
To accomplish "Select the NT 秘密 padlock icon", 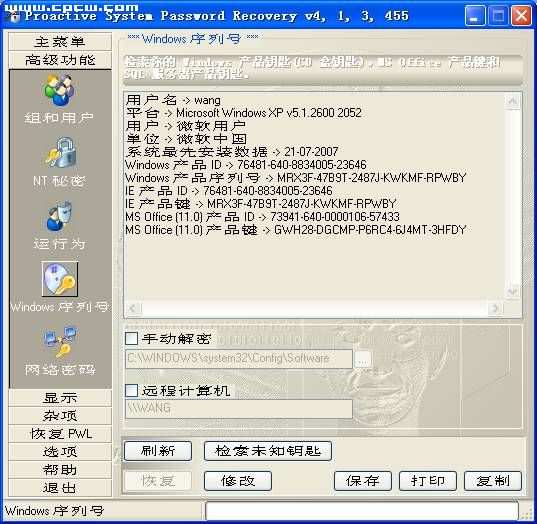I will pos(61,153).
